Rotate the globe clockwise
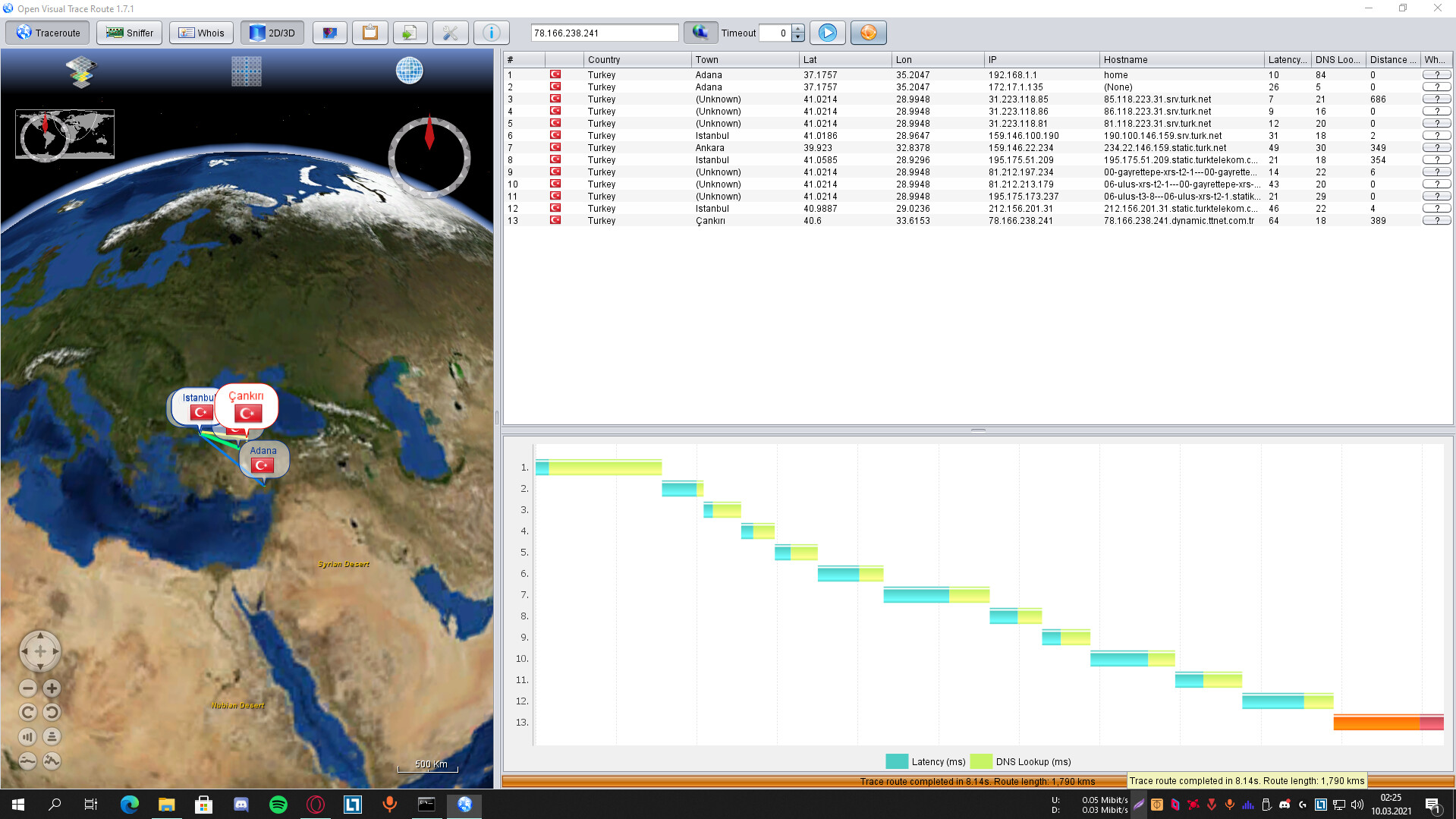 click(28, 712)
